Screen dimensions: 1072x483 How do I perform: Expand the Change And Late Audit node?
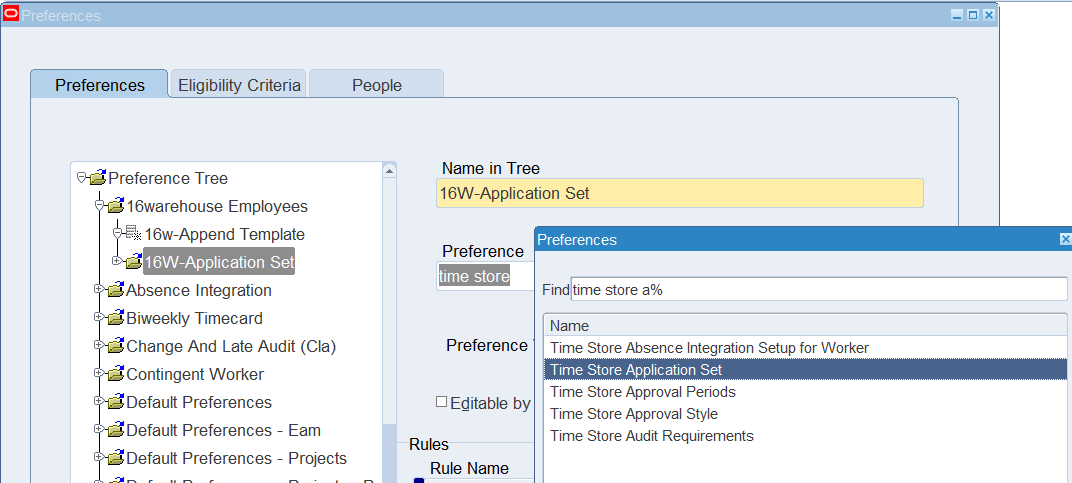tap(99, 345)
